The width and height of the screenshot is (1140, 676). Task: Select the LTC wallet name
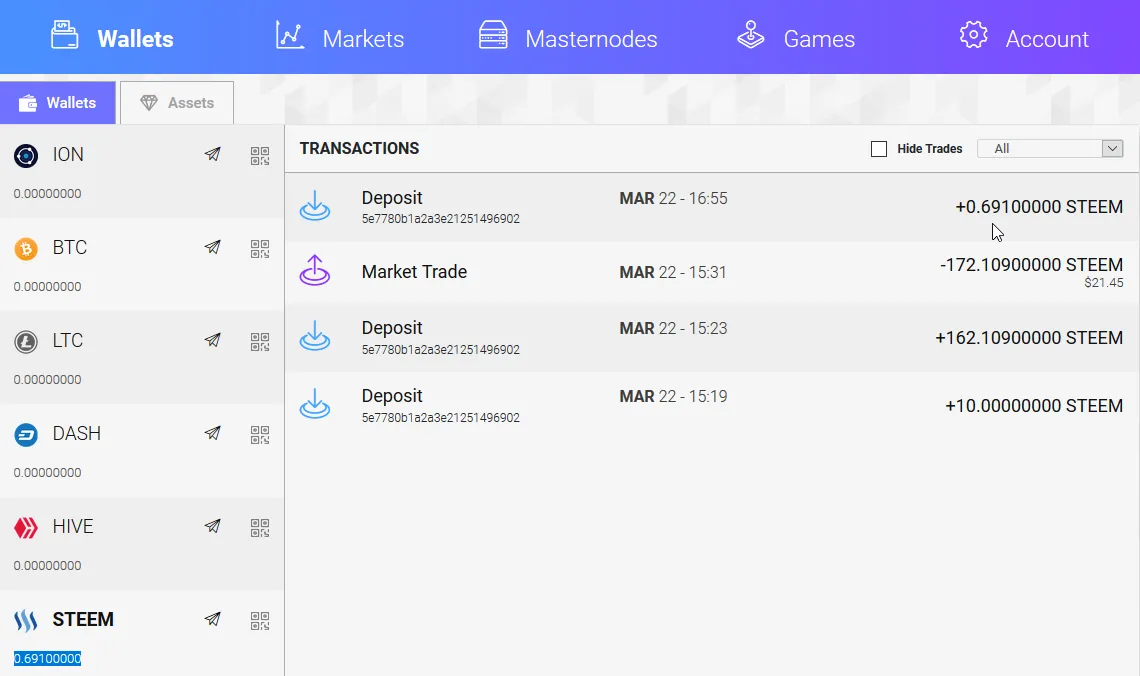[68, 341]
